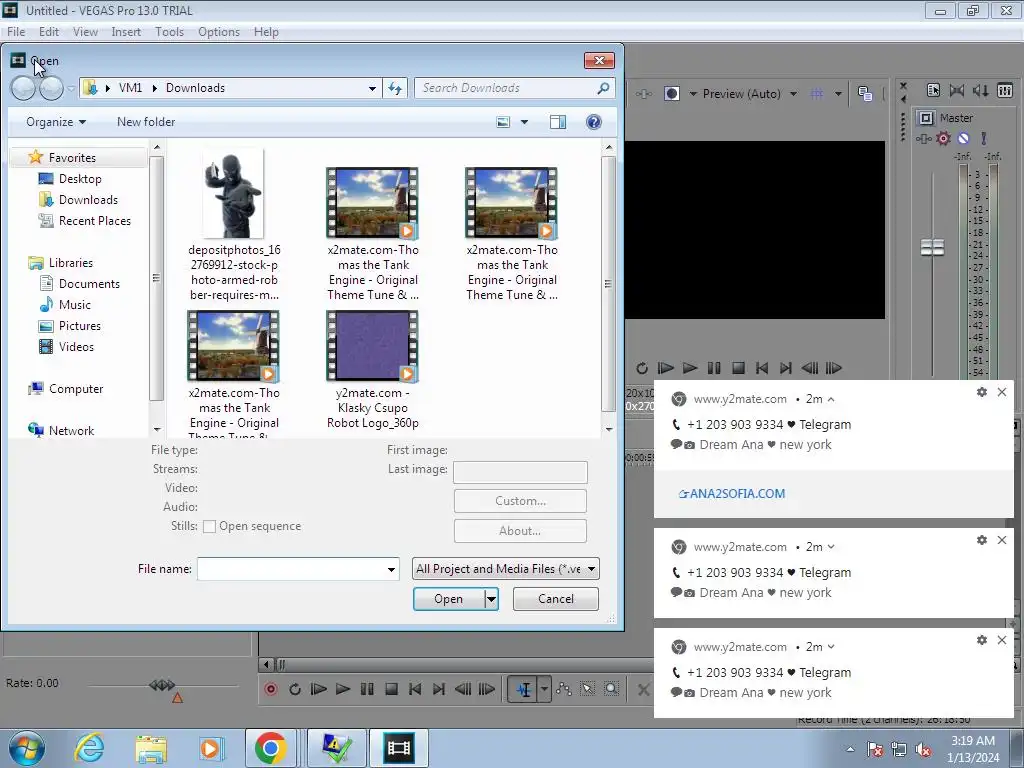Click the Open button's split dropdown arrow

(491, 599)
